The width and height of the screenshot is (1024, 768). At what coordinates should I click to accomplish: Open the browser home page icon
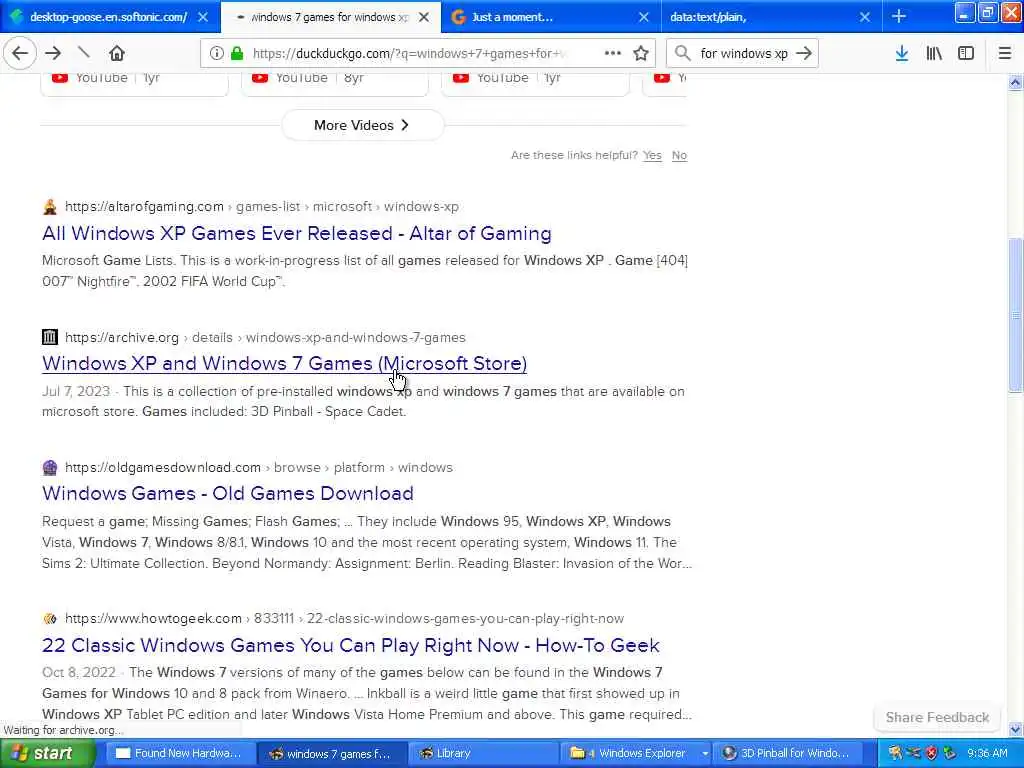(116, 53)
